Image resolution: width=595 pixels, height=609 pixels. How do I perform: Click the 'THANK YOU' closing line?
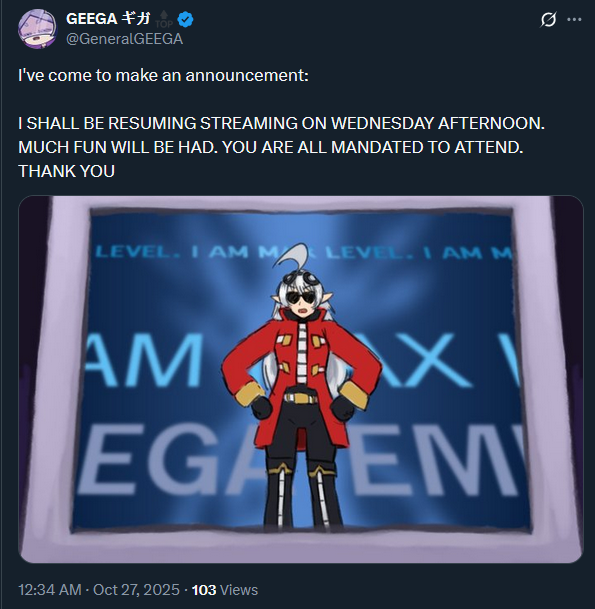pos(66,171)
